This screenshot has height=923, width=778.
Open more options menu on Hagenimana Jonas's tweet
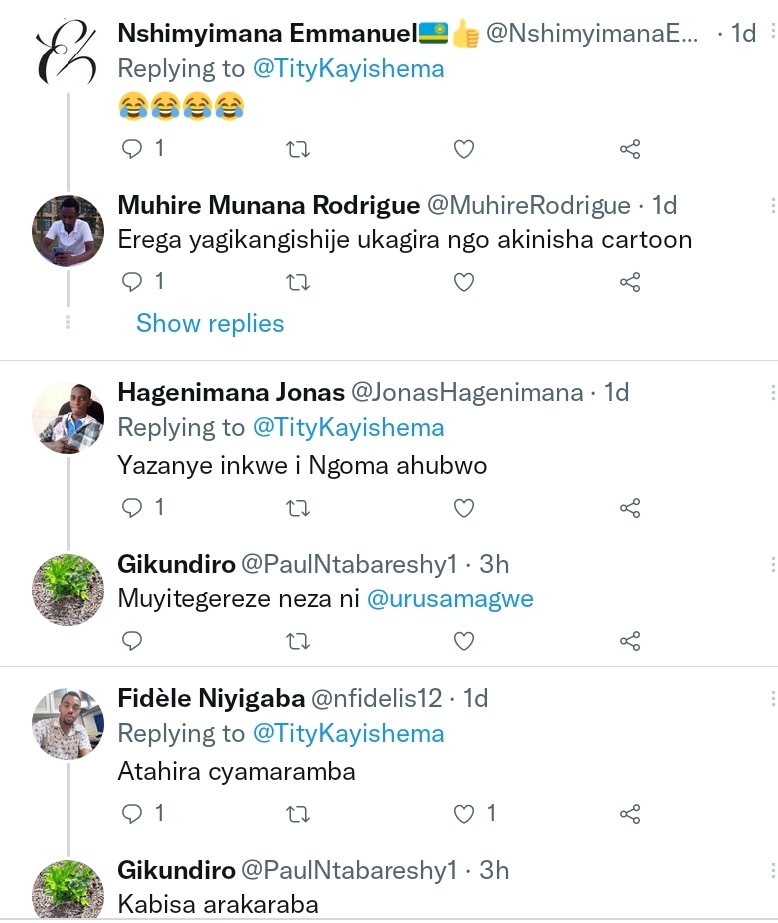tap(772, 392)
